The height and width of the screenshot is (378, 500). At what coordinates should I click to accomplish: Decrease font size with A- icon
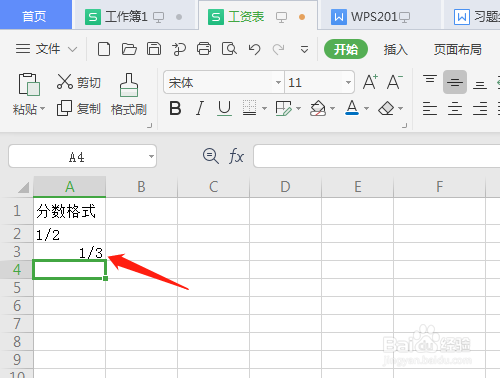(x=395, y=82)
